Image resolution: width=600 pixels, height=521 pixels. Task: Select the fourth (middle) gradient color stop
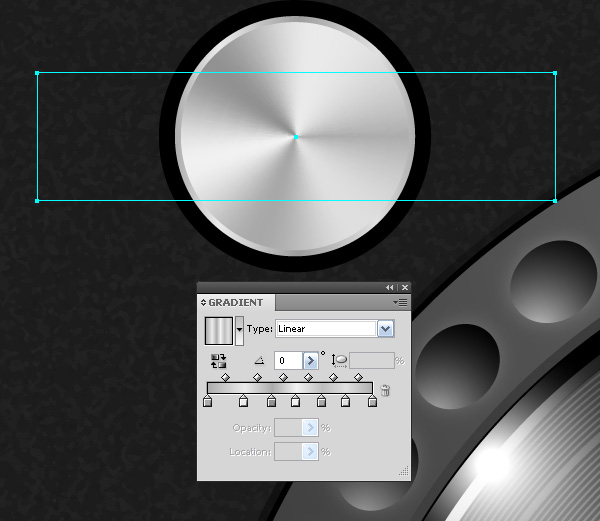point(295,401)
